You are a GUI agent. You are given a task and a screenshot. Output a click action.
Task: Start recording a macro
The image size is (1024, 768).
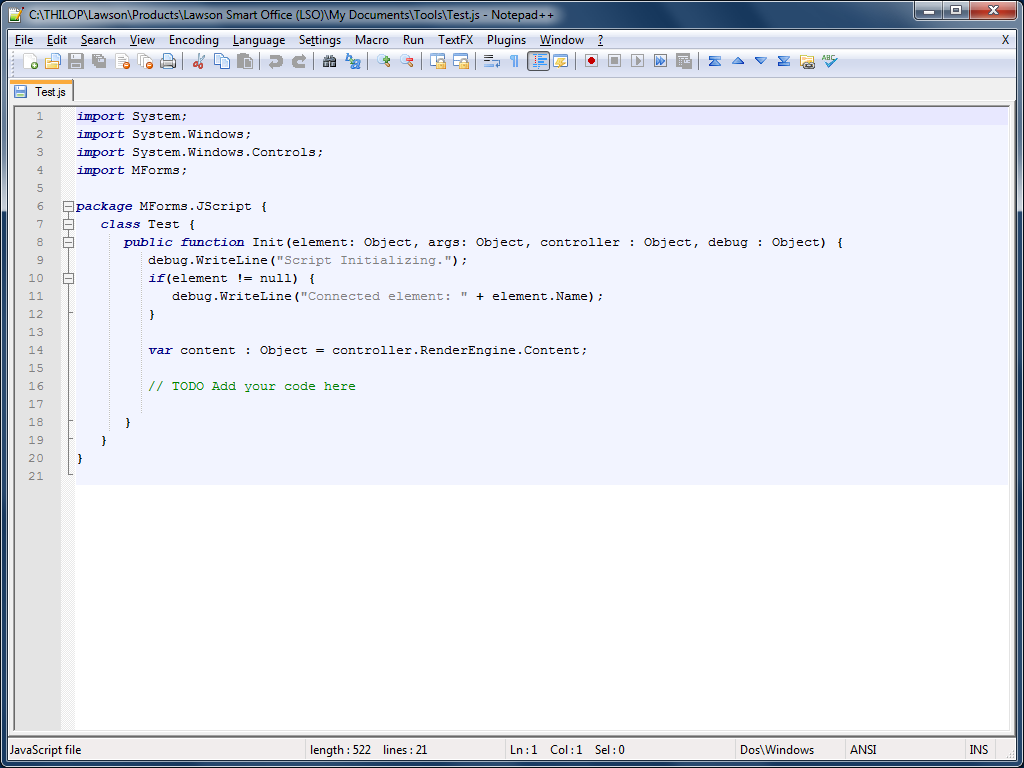591,61
